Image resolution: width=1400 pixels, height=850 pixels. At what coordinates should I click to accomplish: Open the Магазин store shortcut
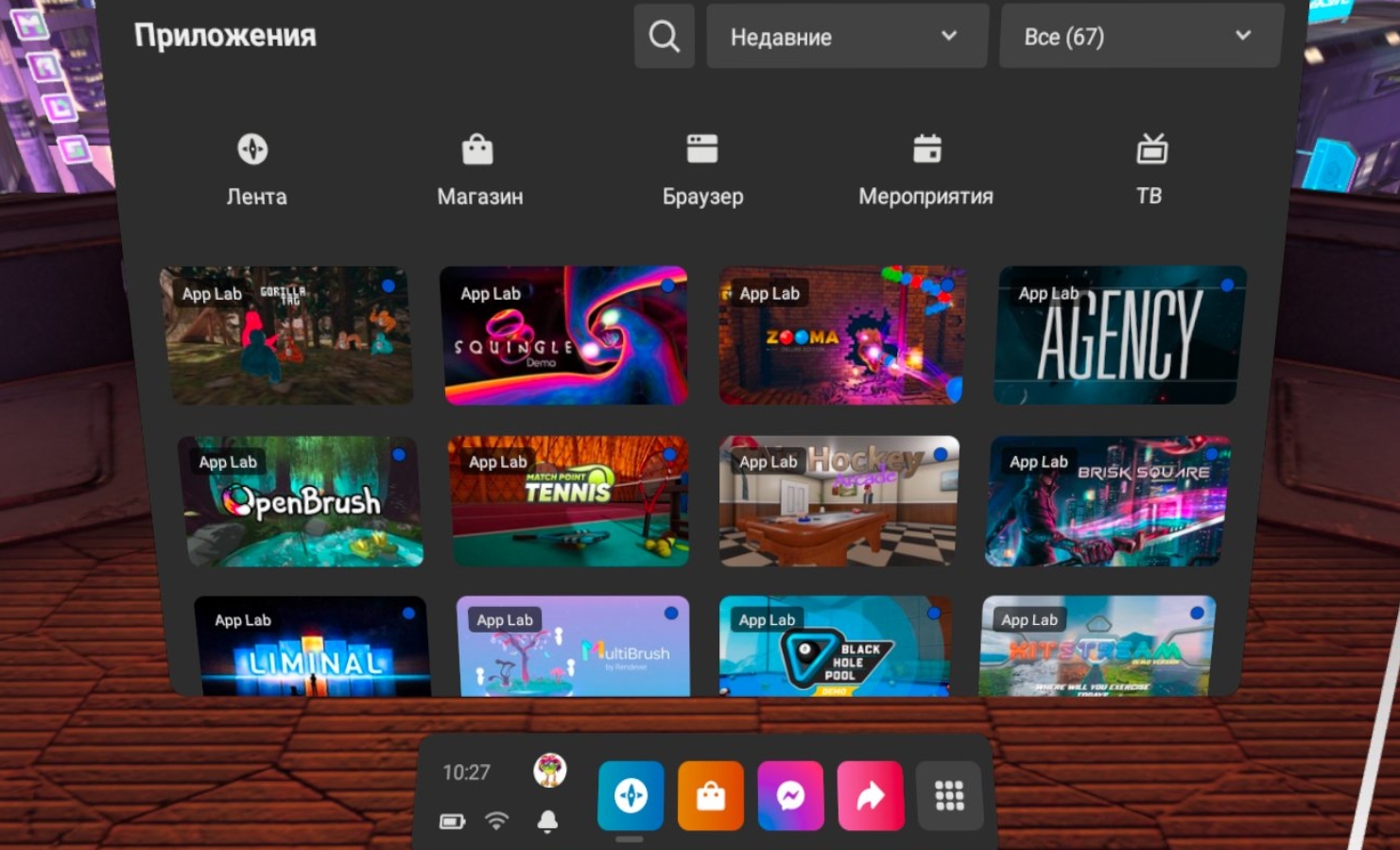point(479,170)
